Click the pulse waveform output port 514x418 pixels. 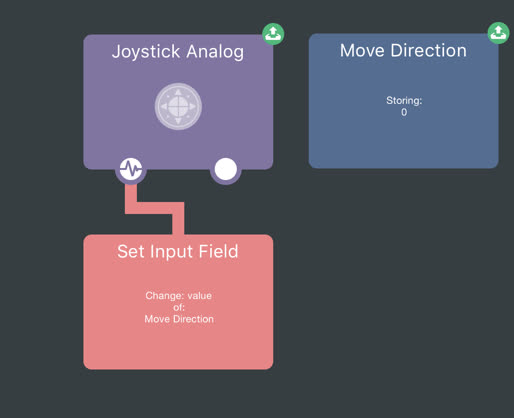[131, 169]
